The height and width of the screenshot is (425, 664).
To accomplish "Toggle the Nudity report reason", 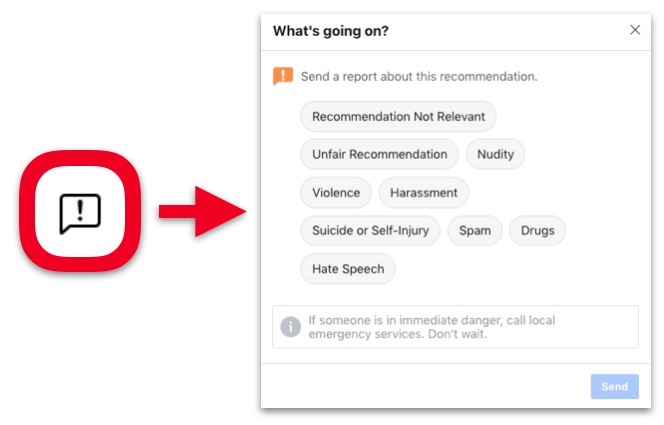I will (x=495, y=155).
